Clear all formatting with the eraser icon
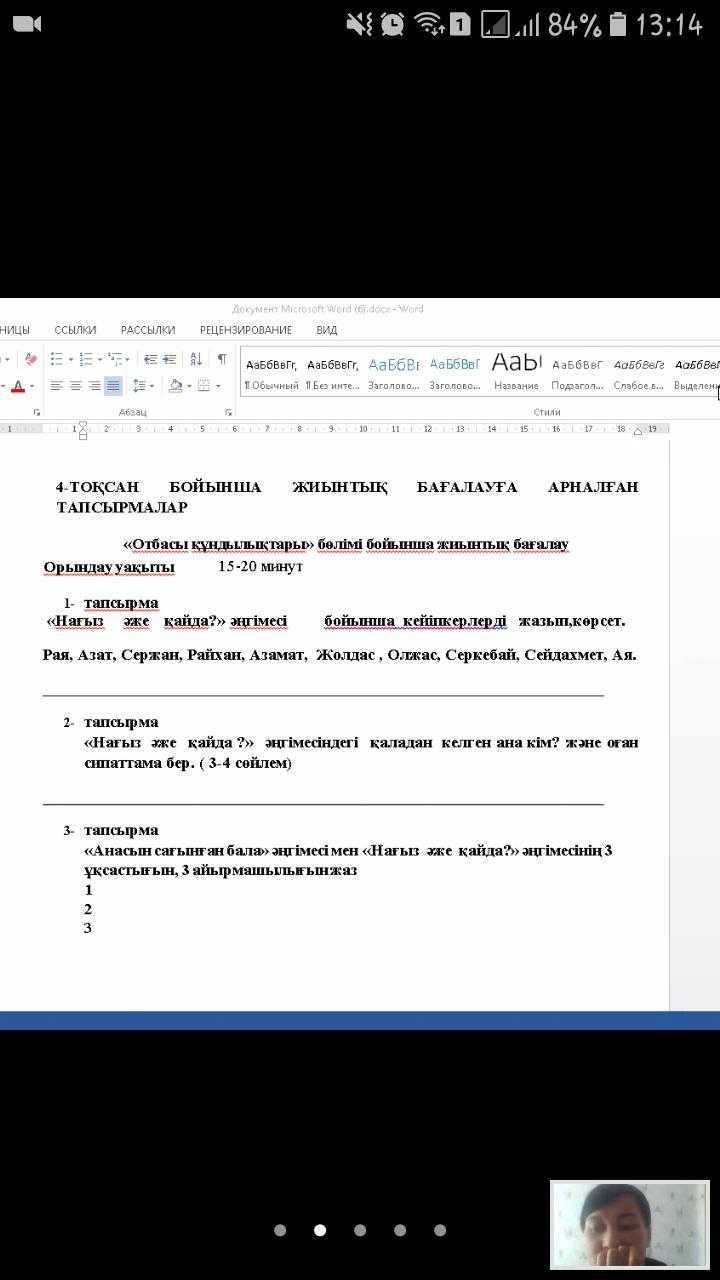720x1280 pixels. (30, 359)
